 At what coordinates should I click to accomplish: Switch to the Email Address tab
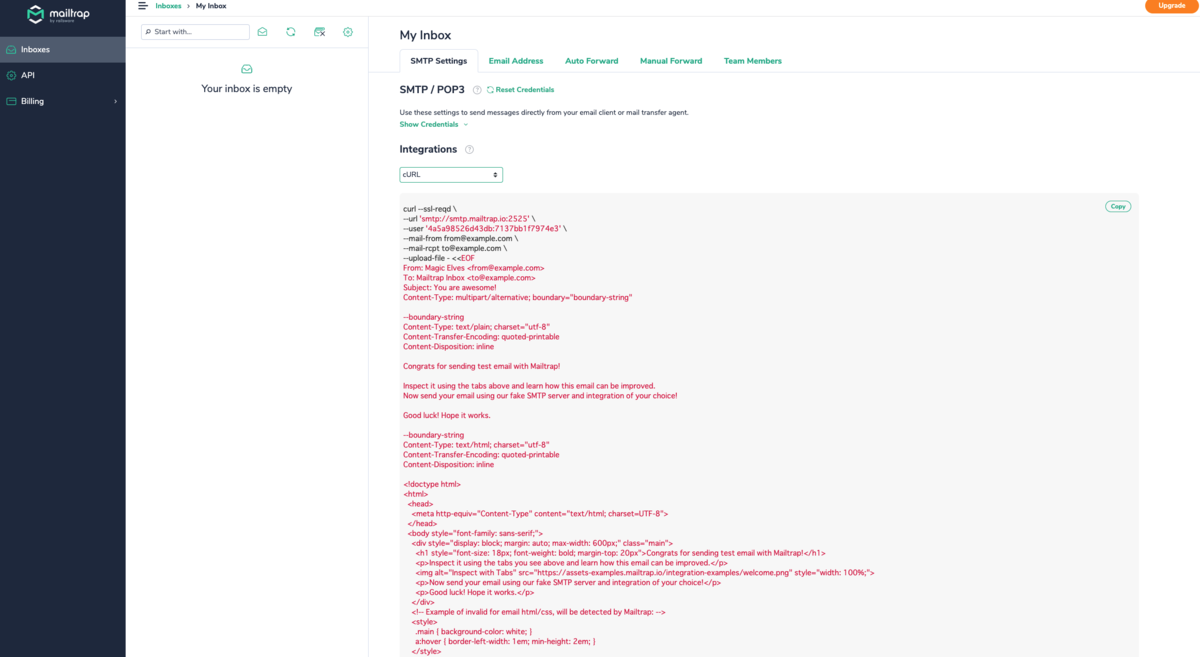pos(516,61)
